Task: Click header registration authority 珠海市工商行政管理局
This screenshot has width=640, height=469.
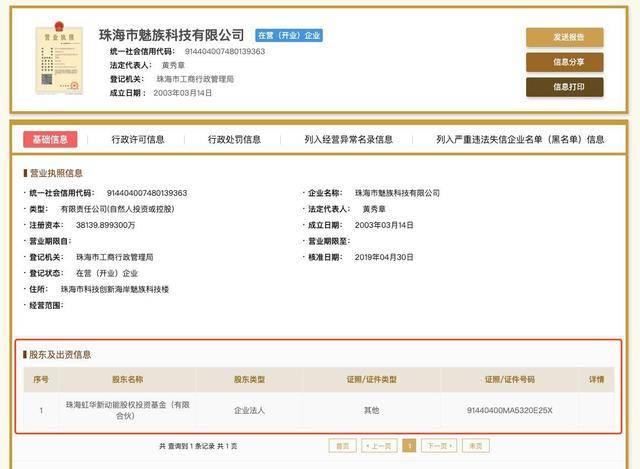Action: click(x=195, y=79)
